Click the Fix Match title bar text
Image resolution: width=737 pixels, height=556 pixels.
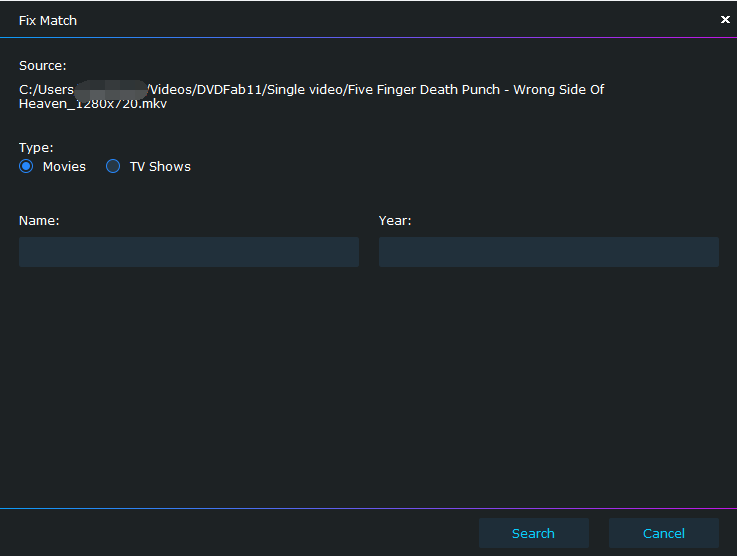48,20
